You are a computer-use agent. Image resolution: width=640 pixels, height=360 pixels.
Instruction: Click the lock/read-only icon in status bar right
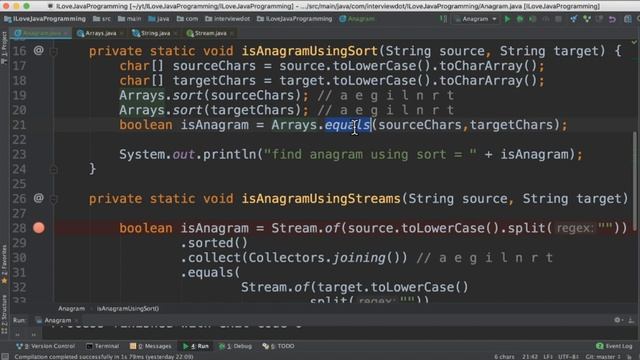(x=629, y=357)
